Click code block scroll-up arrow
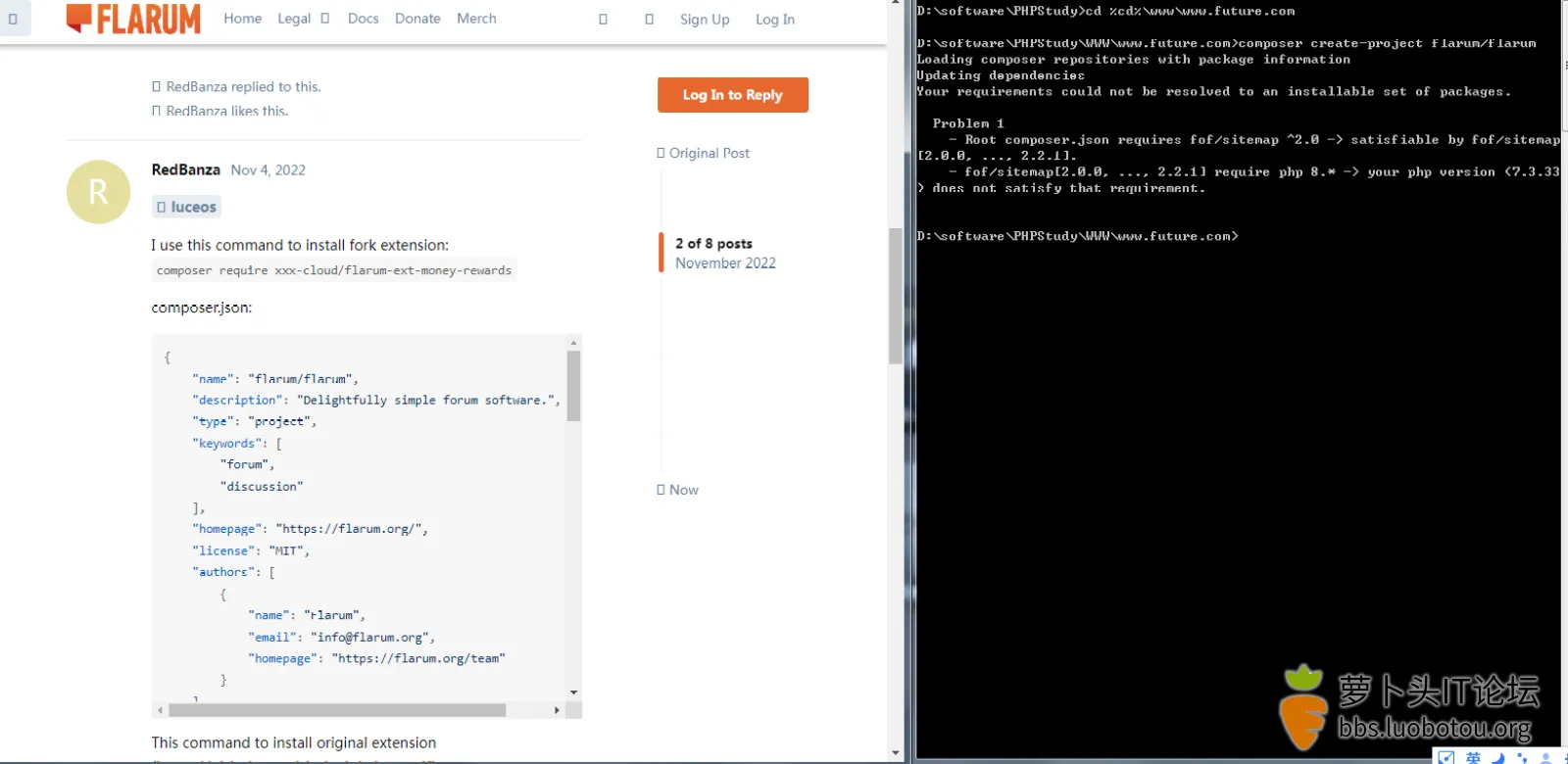 [x=573, y=343]
